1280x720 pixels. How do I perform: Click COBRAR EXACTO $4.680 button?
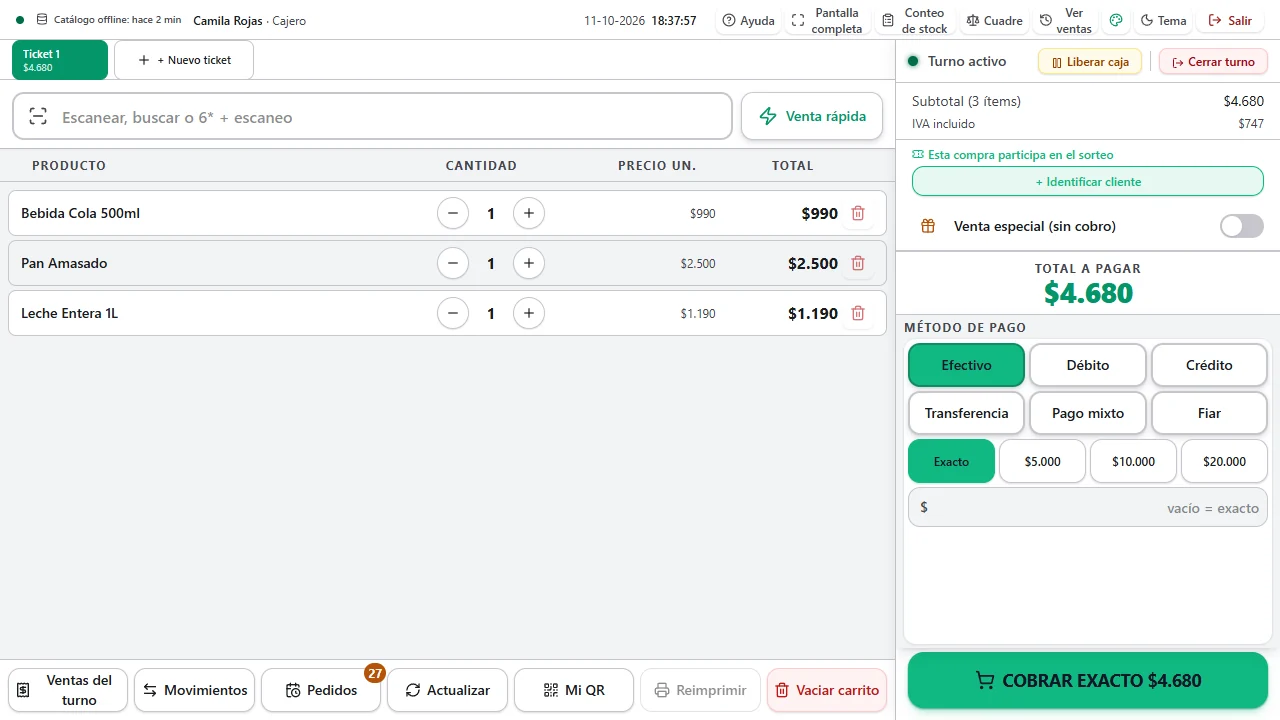click(x=1088, y=681)
